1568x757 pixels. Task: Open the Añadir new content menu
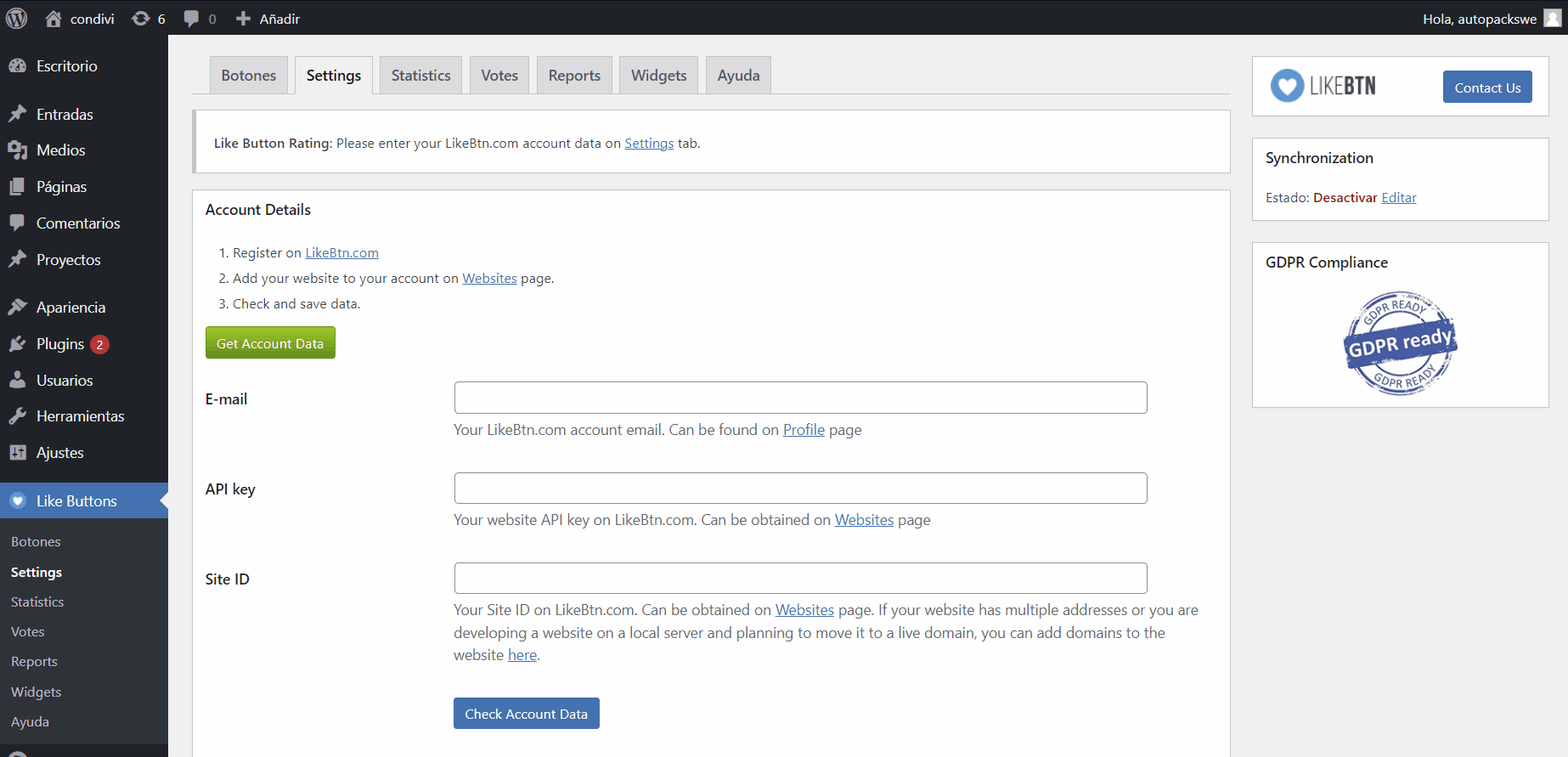(268, 19)
